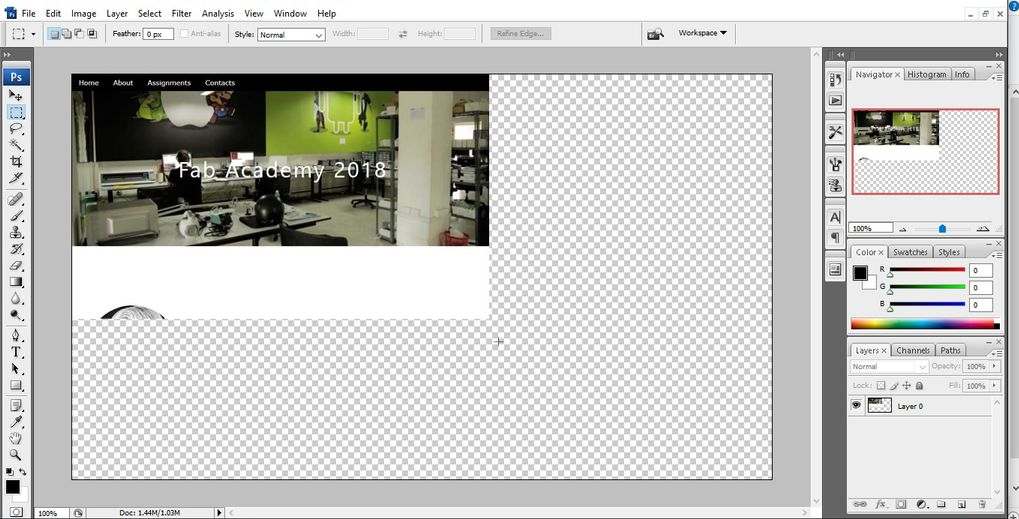Open the Workspace dropdown
1019x519 pixels.
click(x=703, y=33)
